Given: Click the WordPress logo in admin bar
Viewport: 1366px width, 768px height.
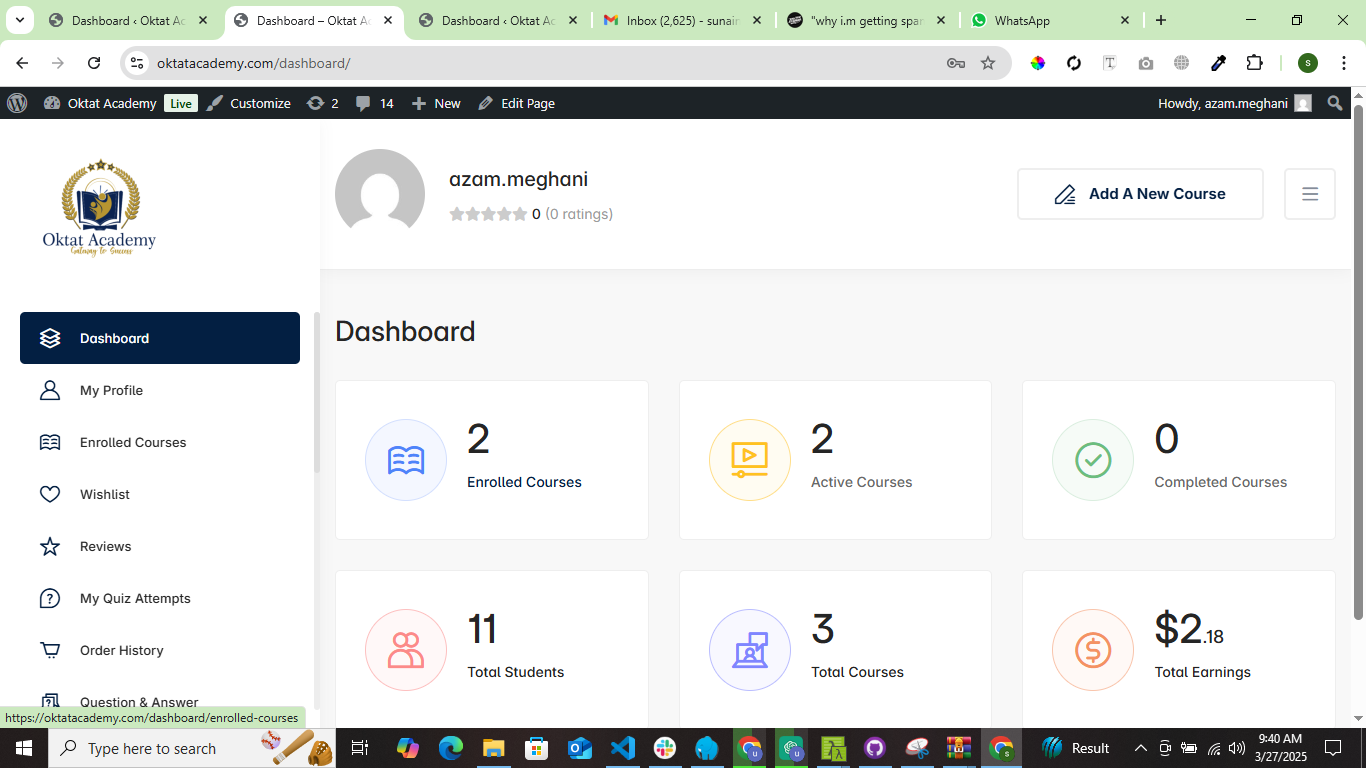Looking at the screenshot, I should click(17, 103).
